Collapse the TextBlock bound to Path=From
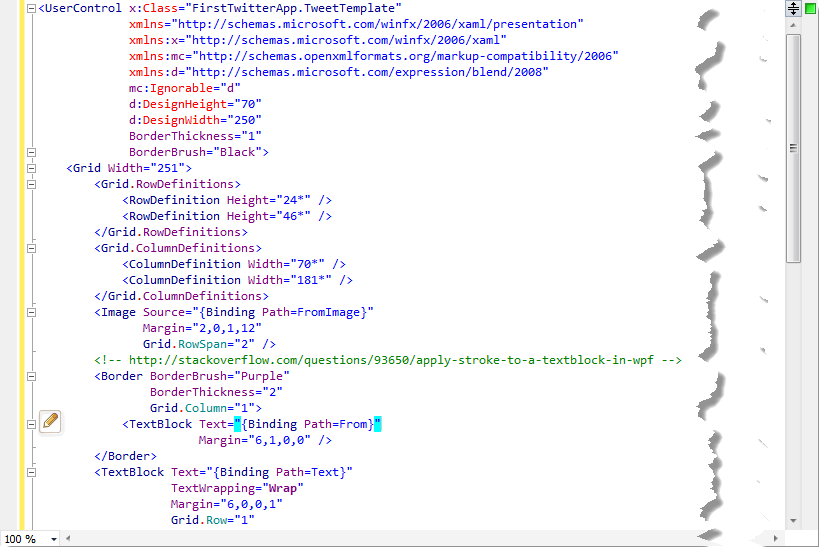This screenshot has width=819, height=547. point(31,424)
